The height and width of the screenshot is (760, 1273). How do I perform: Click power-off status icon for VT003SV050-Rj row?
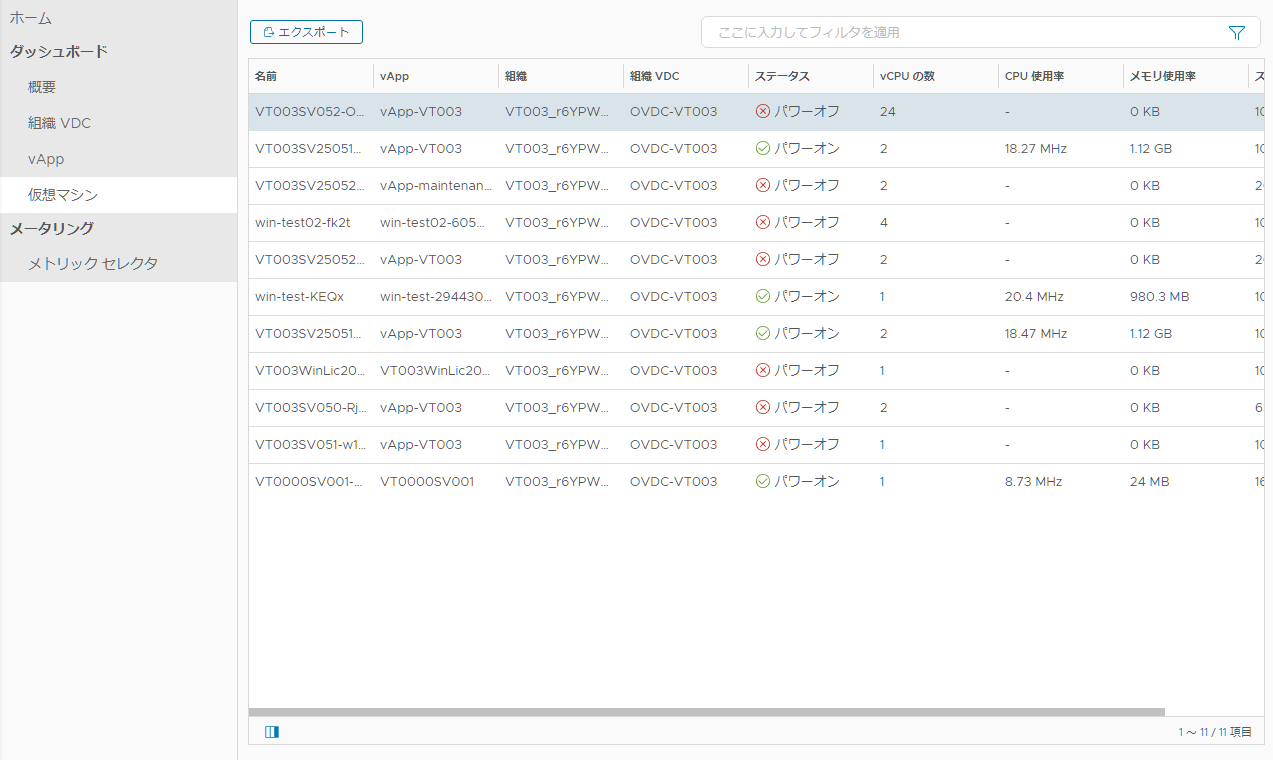(763, 408)
